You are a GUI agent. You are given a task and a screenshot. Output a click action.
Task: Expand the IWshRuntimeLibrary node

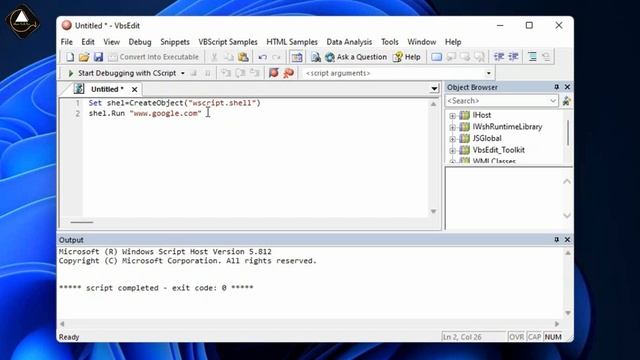pos(452,127)
